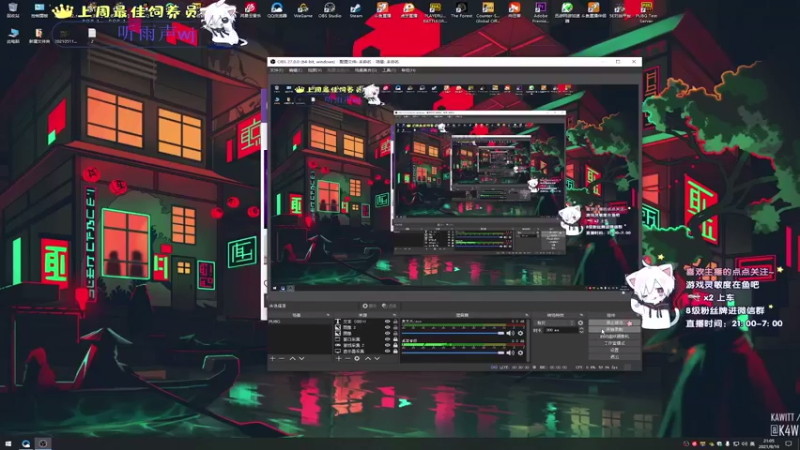Open the QQ Browser desktop icon

277,9
